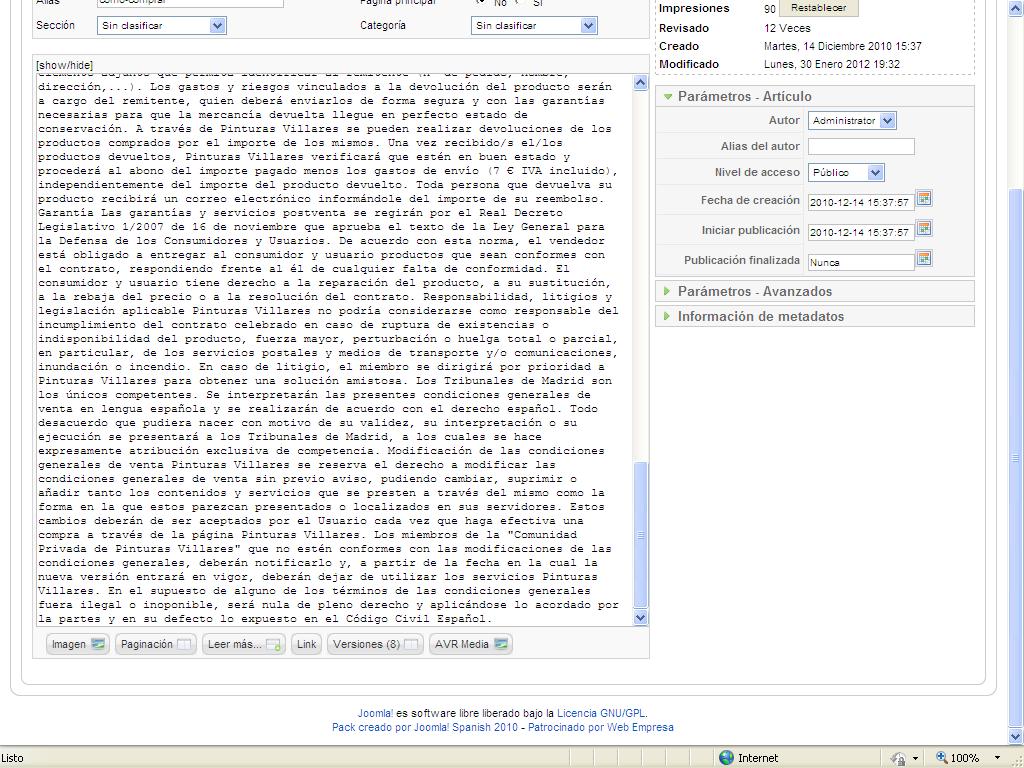
Task: Open the Sección dropdown
Action: [161, 25]
